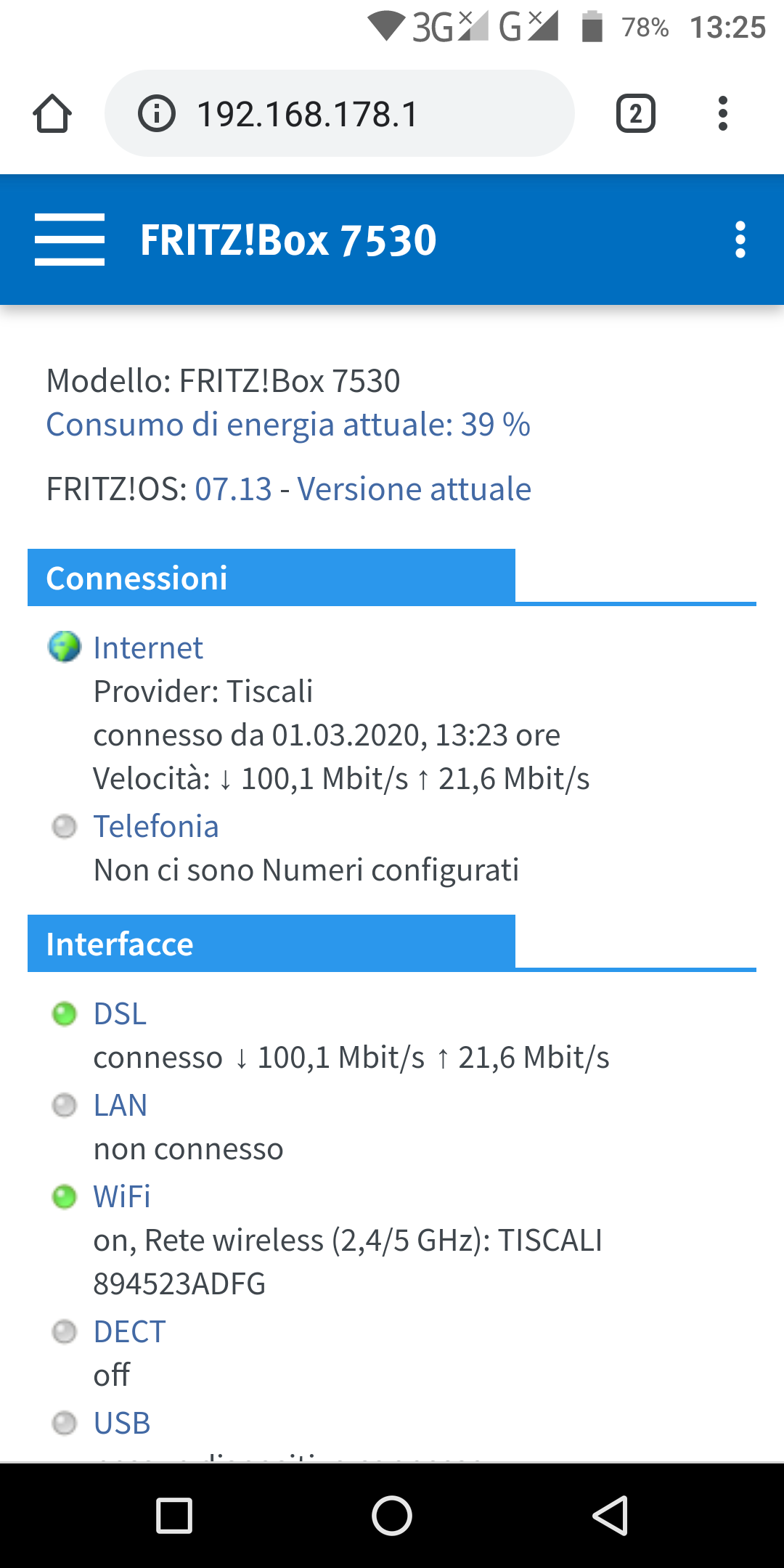Open the LAN interface link
This screenshot has height=1568, width=784.
[121, 1105]
